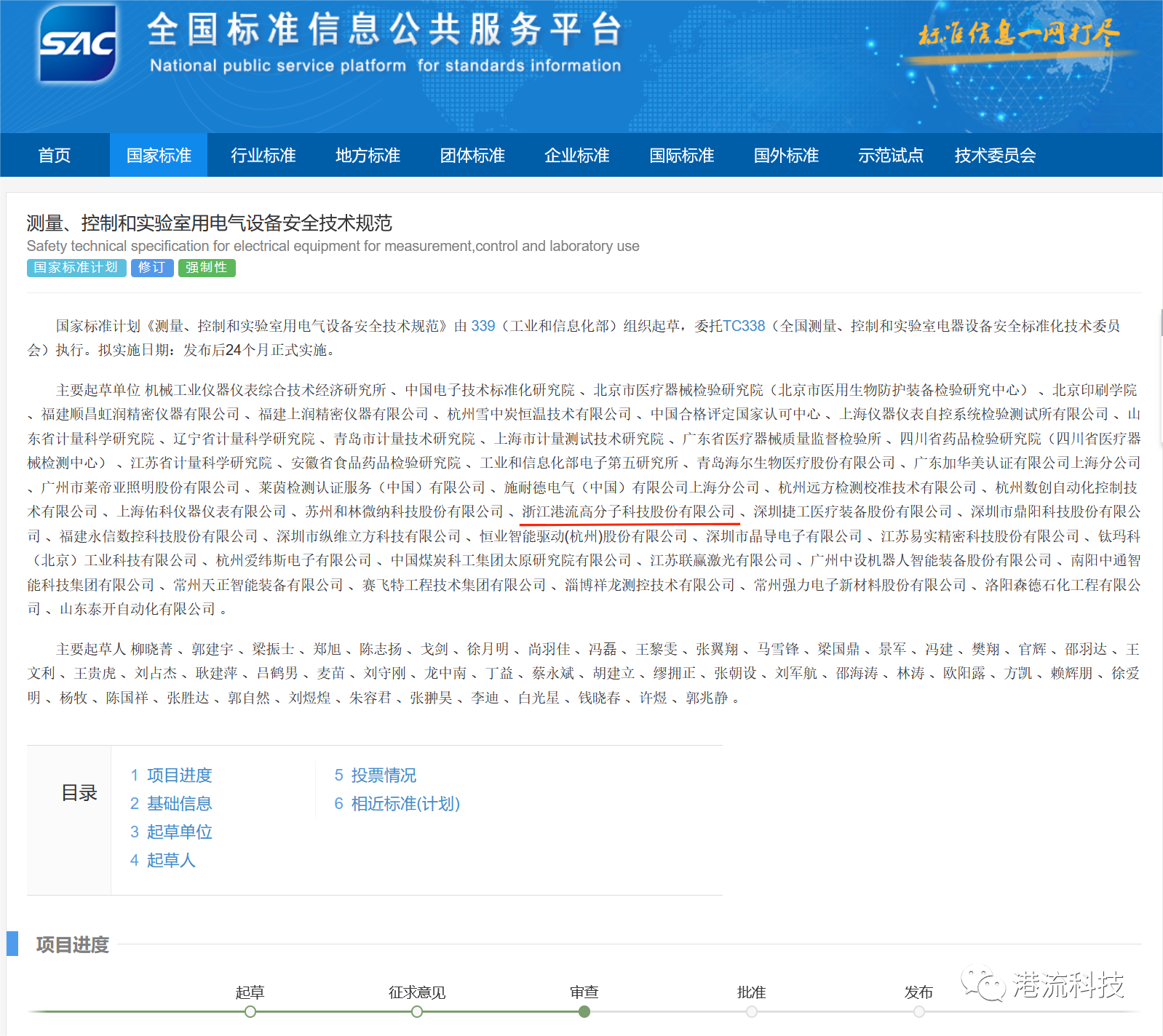The image size is (1163, 1036).
Task: Click the 港流科技 WeChat watermark icon
Action: (980, 984)
